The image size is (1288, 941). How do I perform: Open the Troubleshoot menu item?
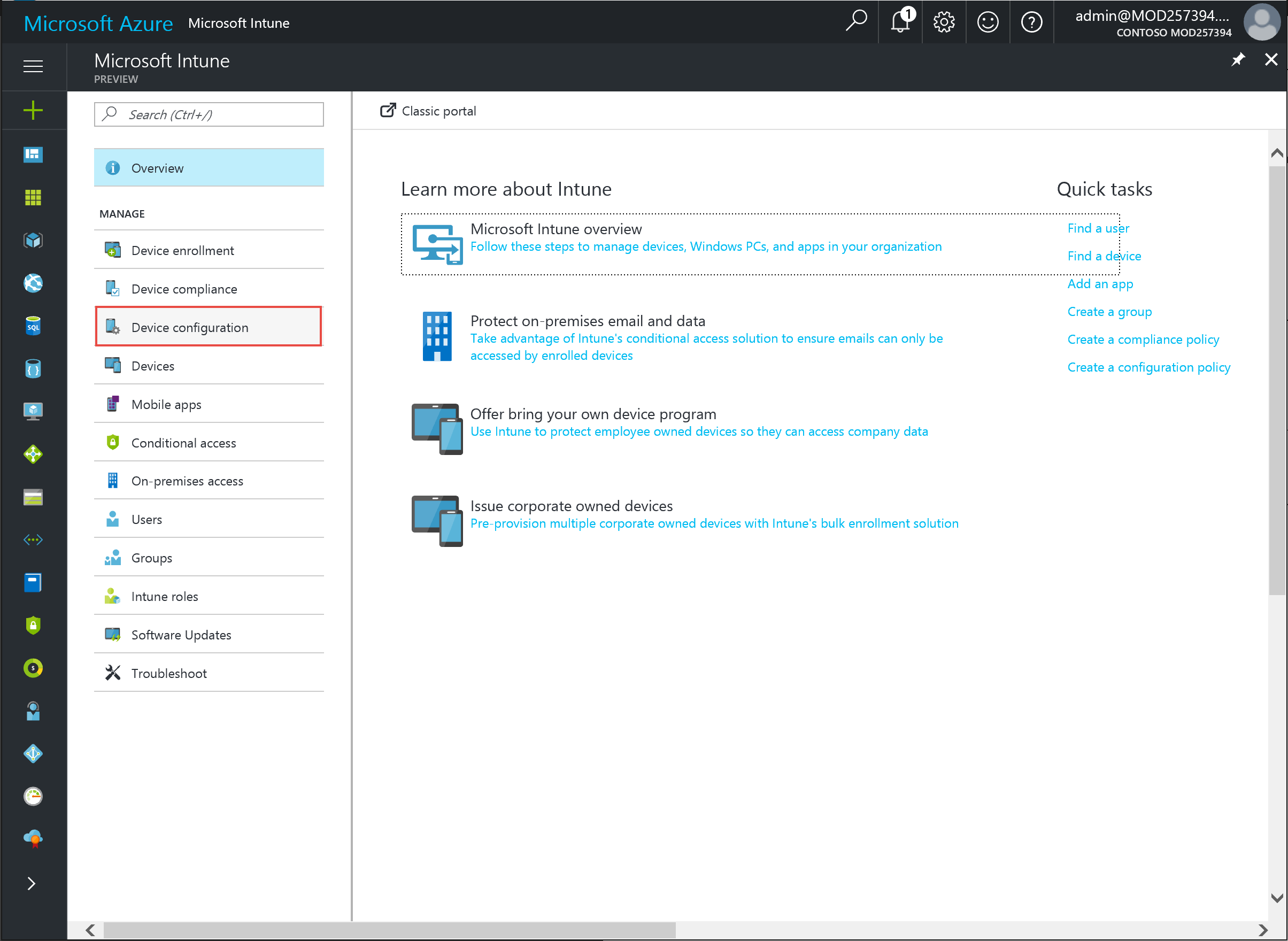pyautogui.click(x=169, y=673)
